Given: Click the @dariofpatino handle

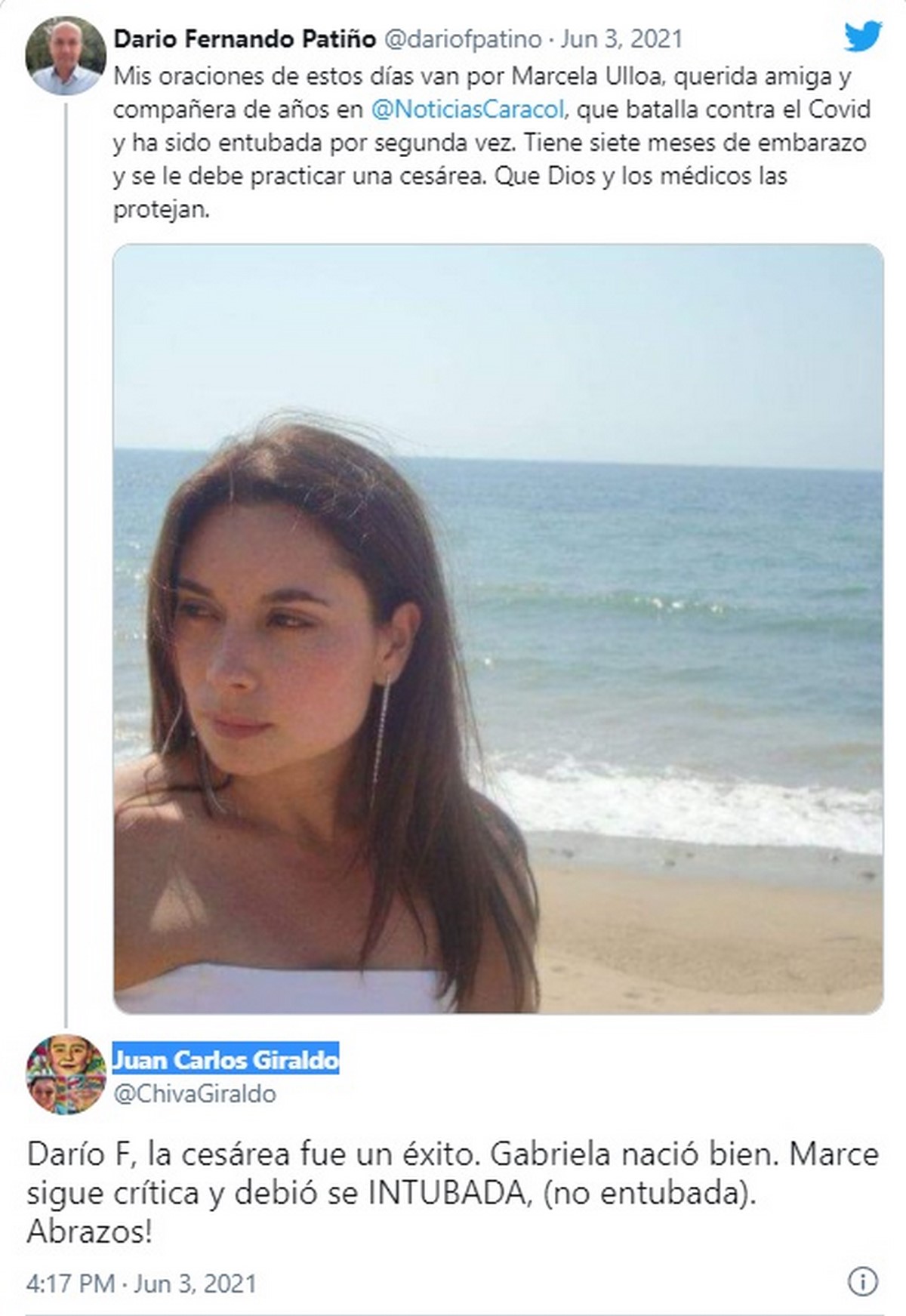Looking at the screenshot, I should 464,39.
